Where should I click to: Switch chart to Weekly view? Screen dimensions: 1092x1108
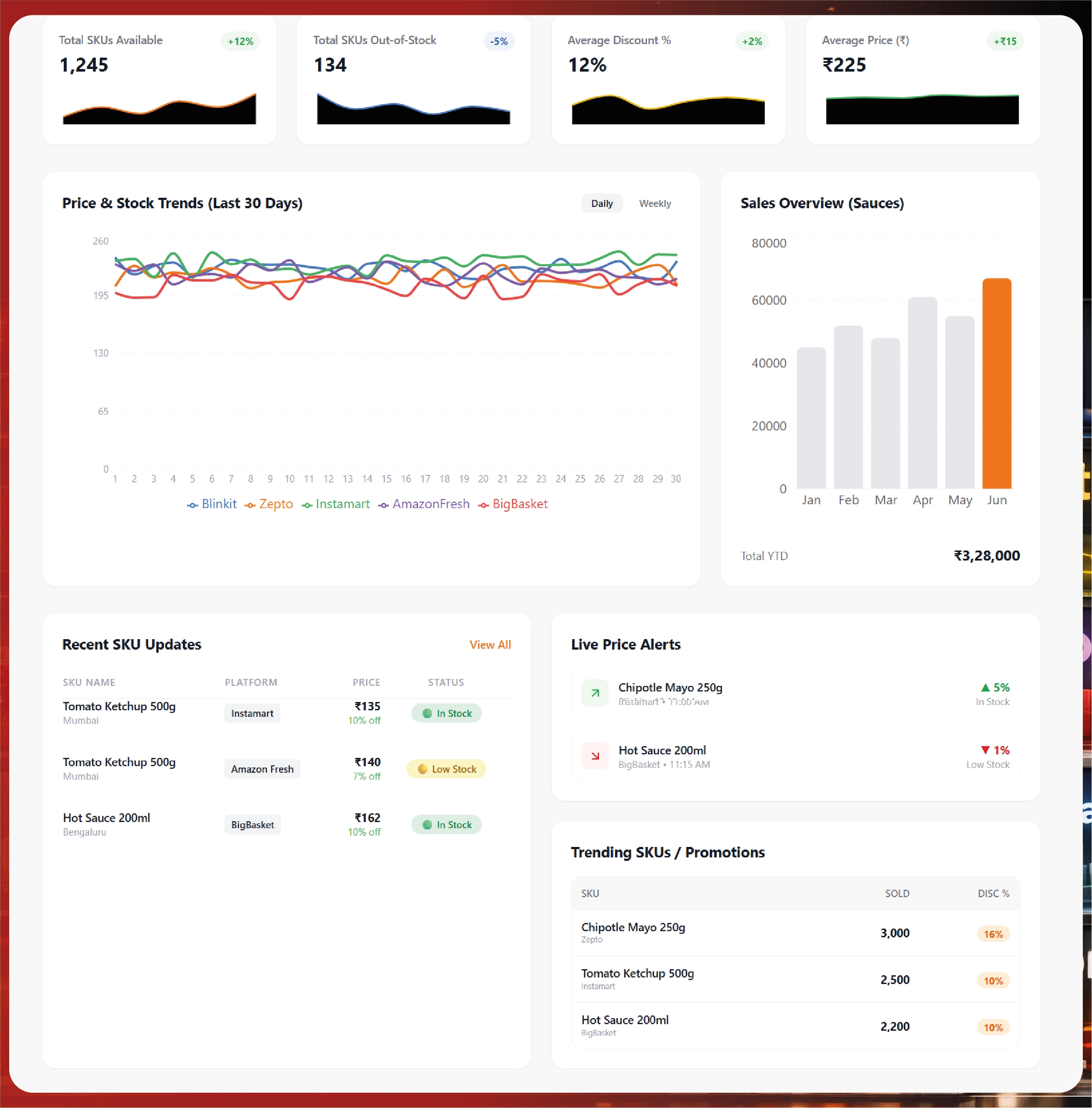pyautogui.click(x=655, y=203)
